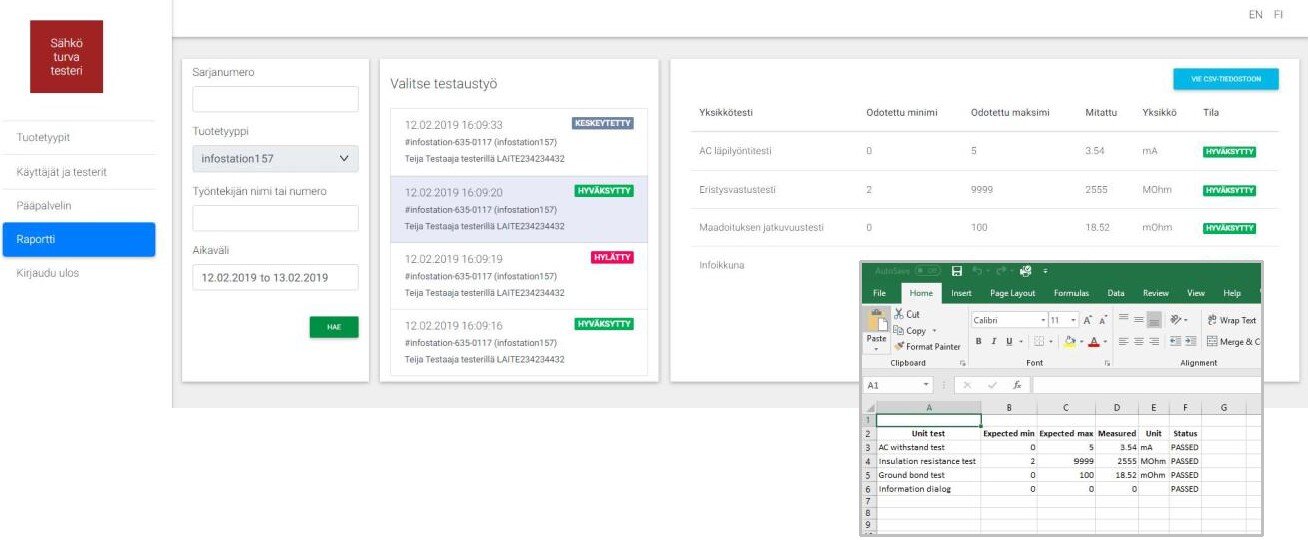The height and width of the screenshot is (540, 1310).
Task: Click the Quick Access spelling check icon
Action: pos(1026,271)
